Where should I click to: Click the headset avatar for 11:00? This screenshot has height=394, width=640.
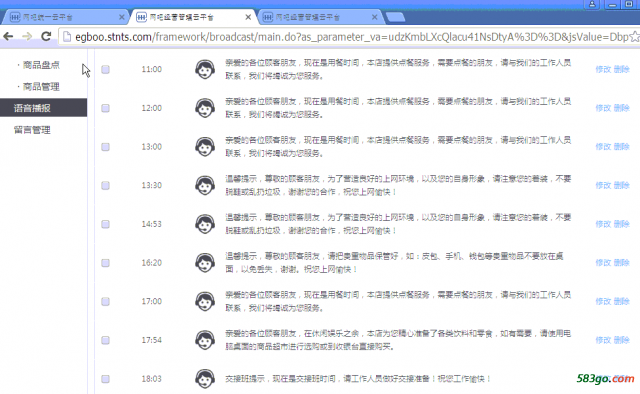click(205, 69)
